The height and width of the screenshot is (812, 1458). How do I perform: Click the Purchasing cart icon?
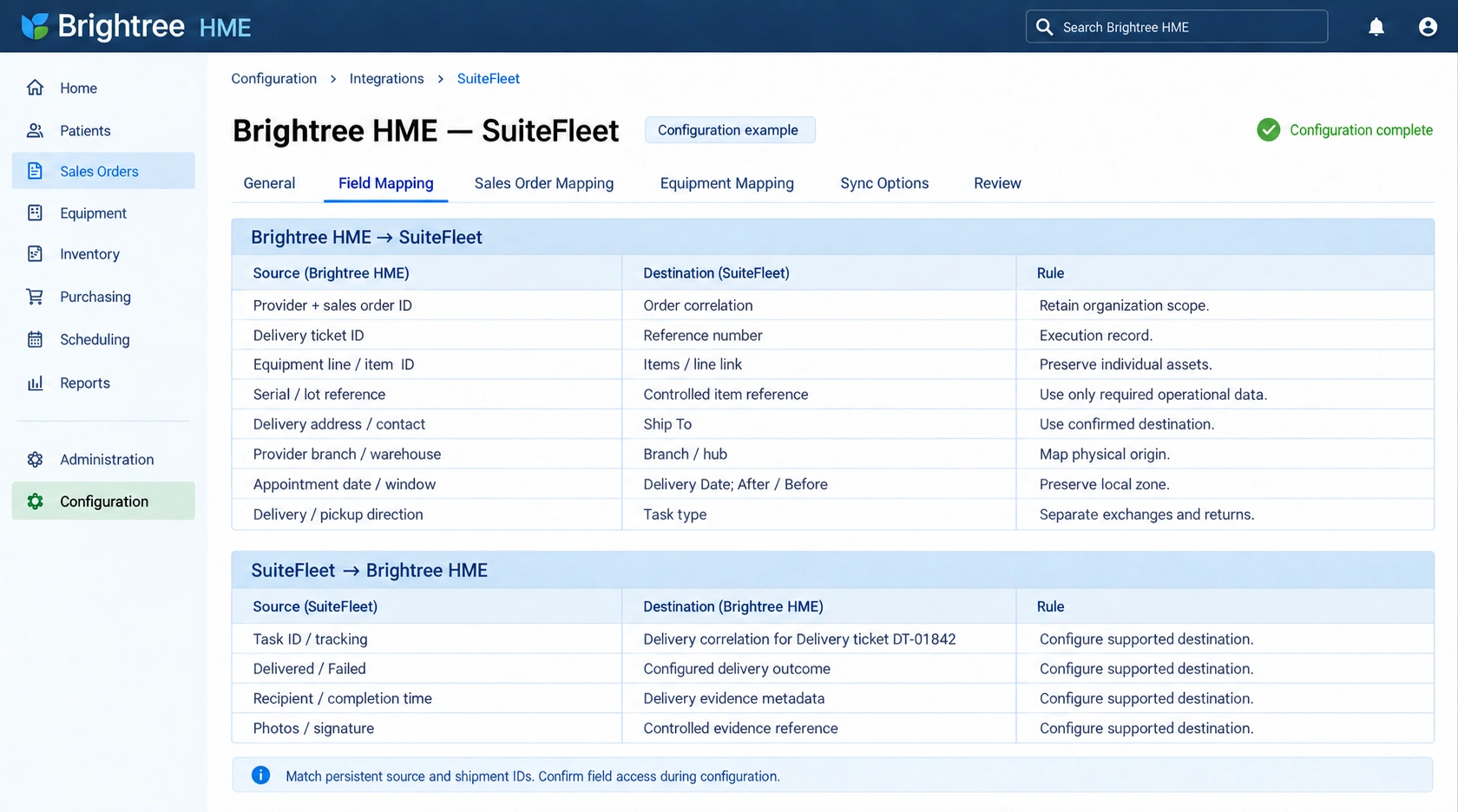coord(35,297)
